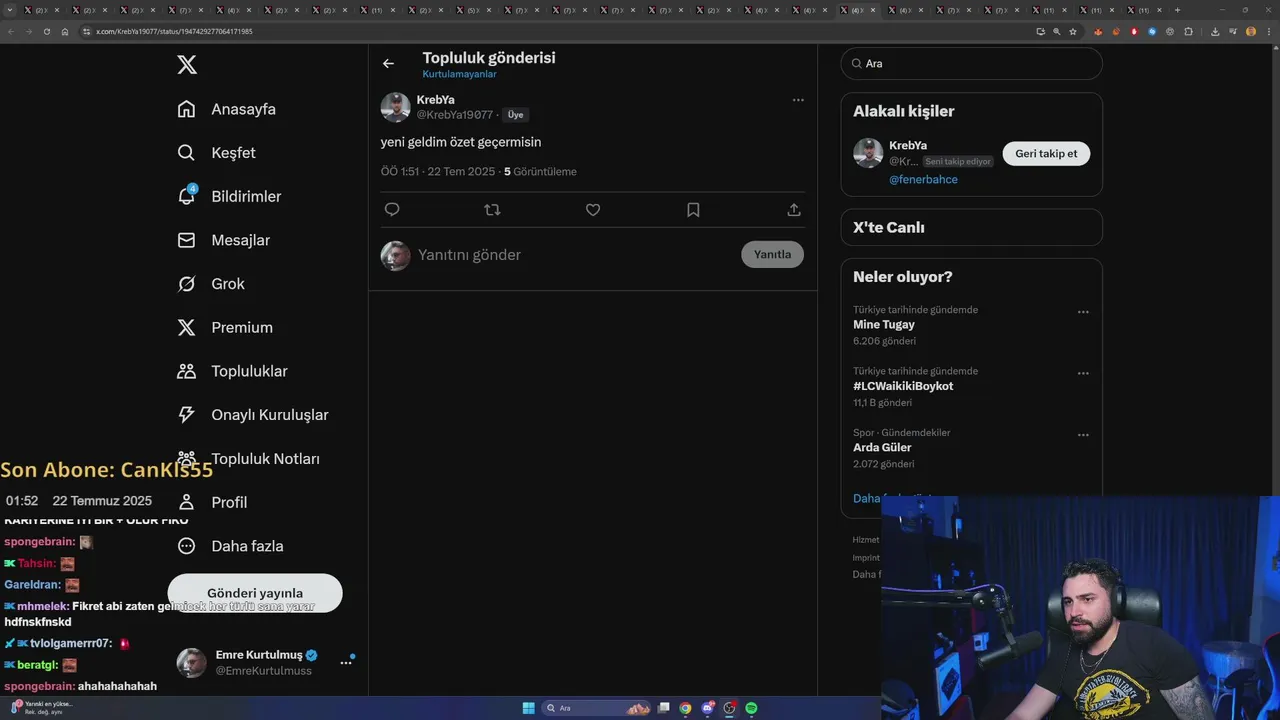Click the Gönderi yayınla button

(x=255, y=593)
